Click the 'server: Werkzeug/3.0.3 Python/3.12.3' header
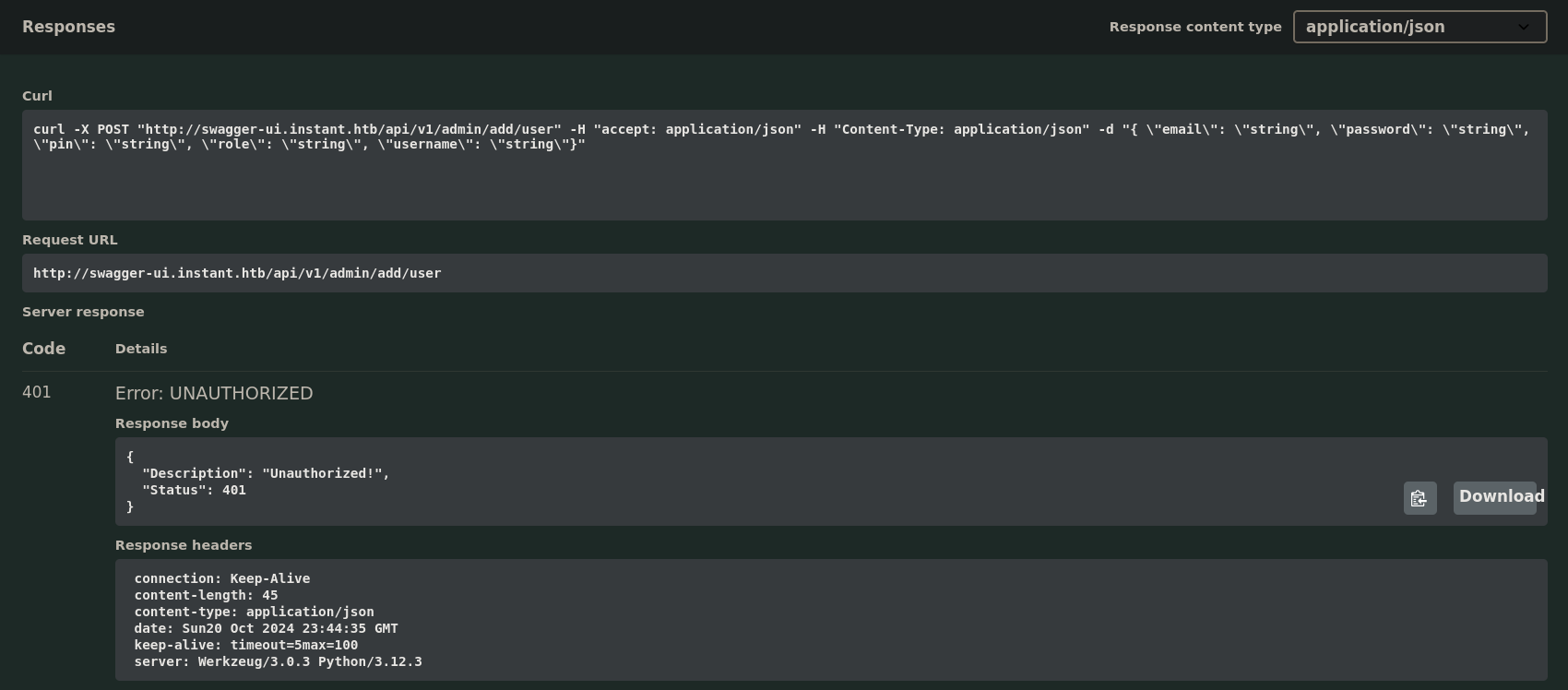Viewport: 1568px width, 690px height. (279, 661)
